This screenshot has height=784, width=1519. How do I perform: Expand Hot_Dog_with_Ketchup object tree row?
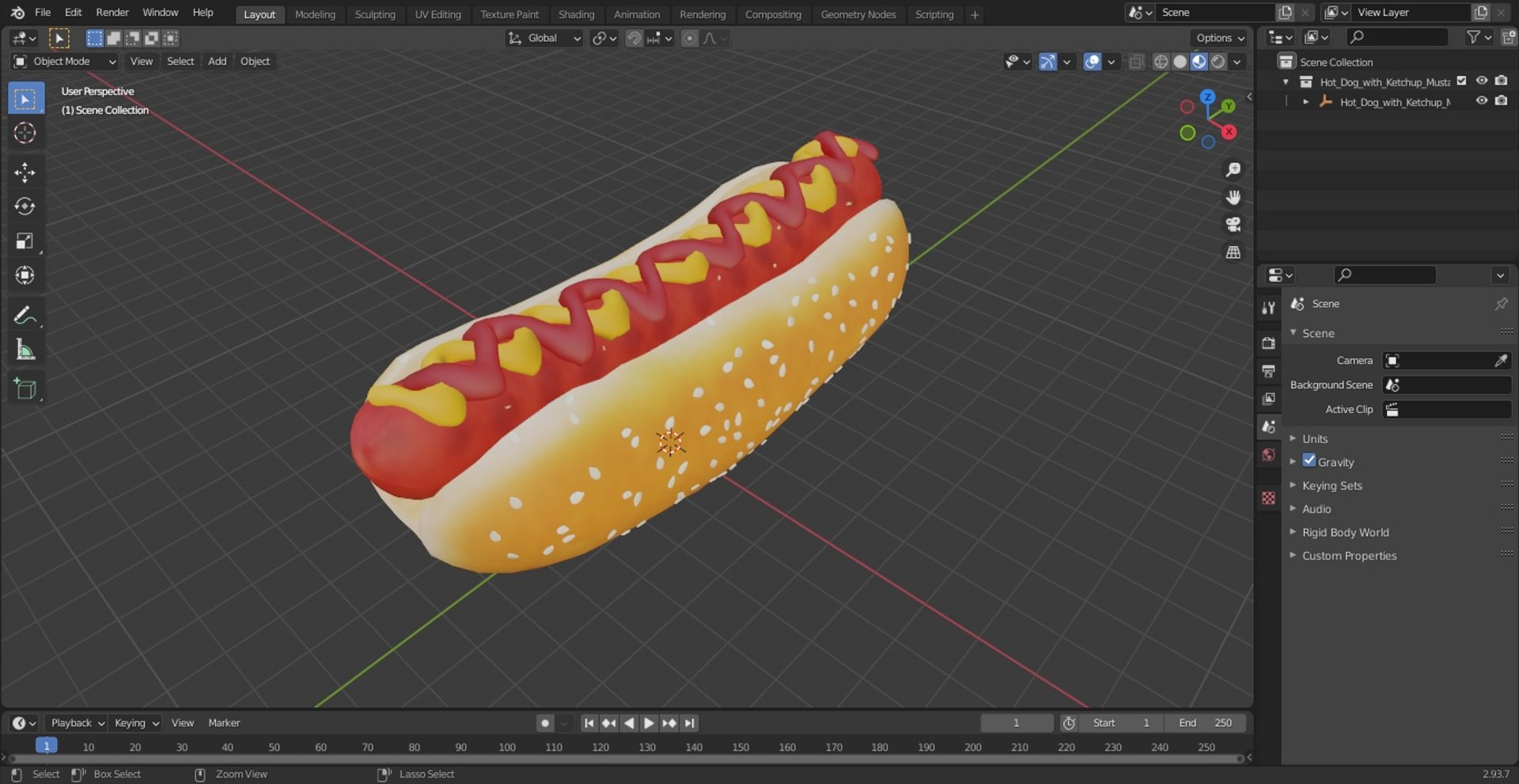click(x=1305, y=102)
